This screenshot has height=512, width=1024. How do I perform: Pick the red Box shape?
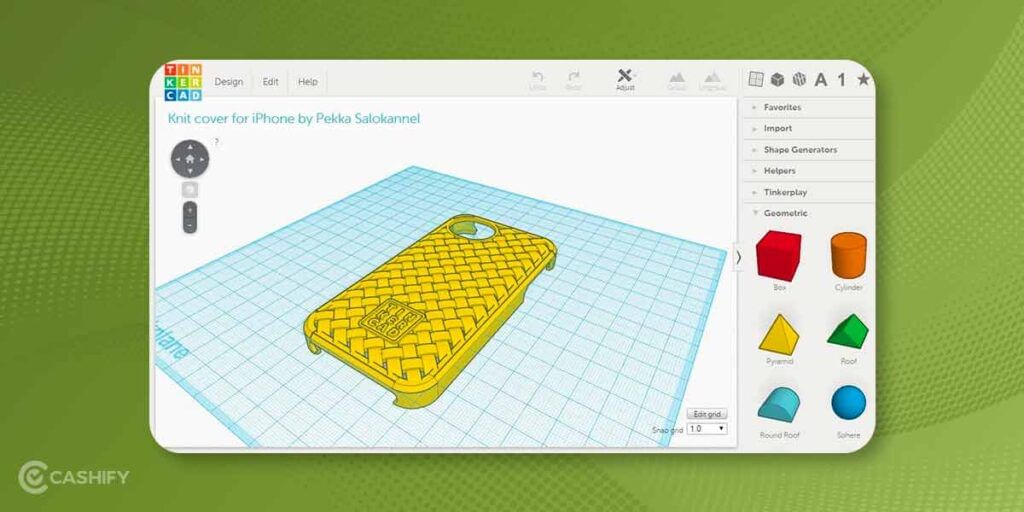click(778, 256)
